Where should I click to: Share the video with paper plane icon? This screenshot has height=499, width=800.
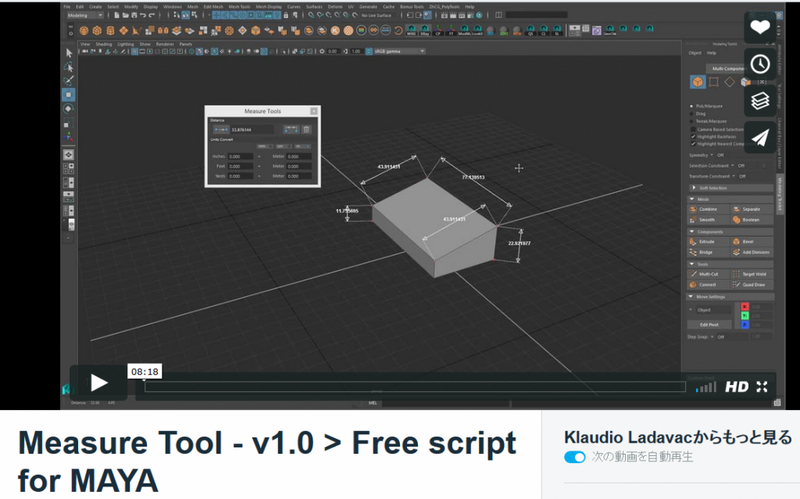point(760,137)
